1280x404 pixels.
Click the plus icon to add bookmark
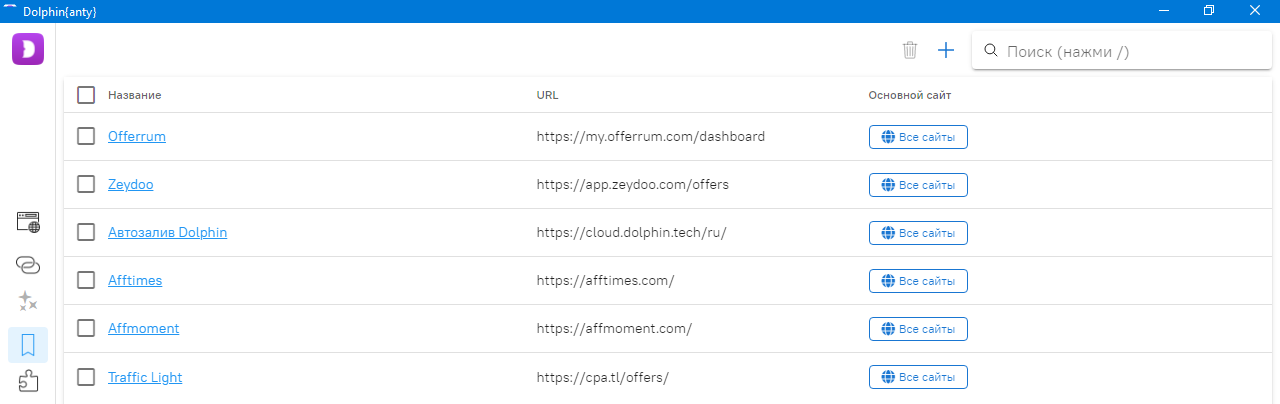point(946,50)
